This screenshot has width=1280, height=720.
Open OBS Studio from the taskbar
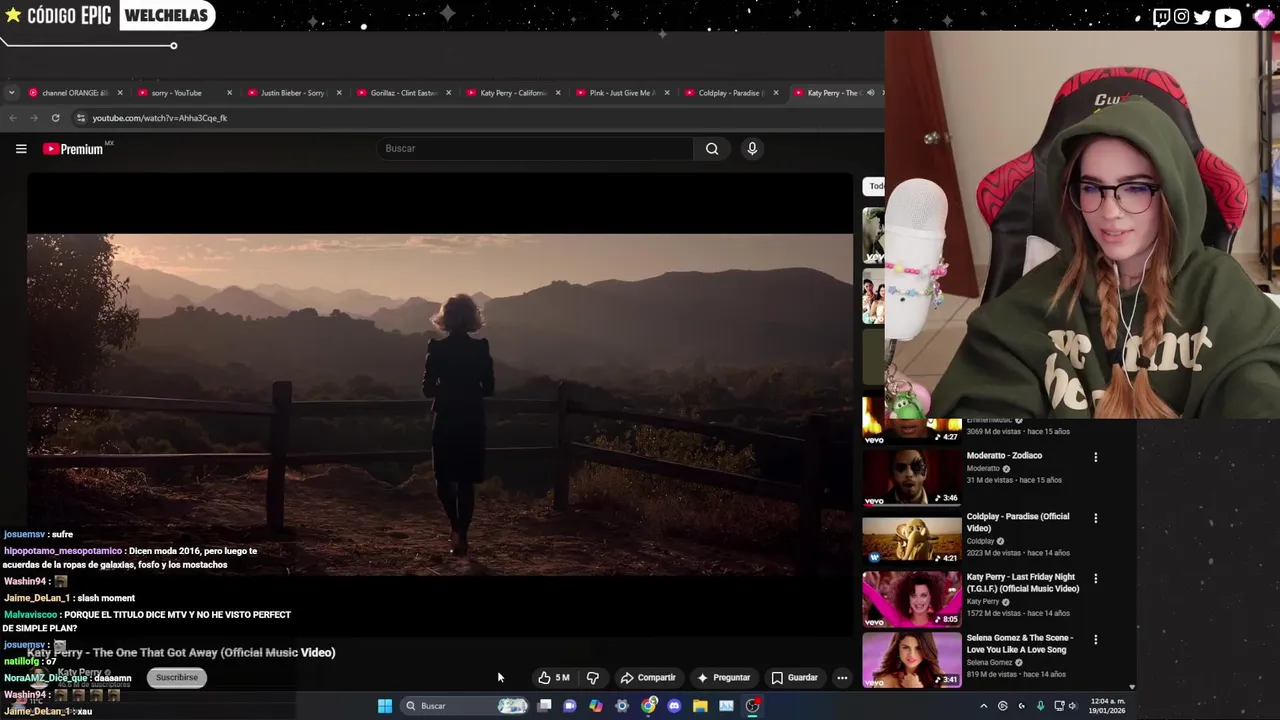point(752,706)
